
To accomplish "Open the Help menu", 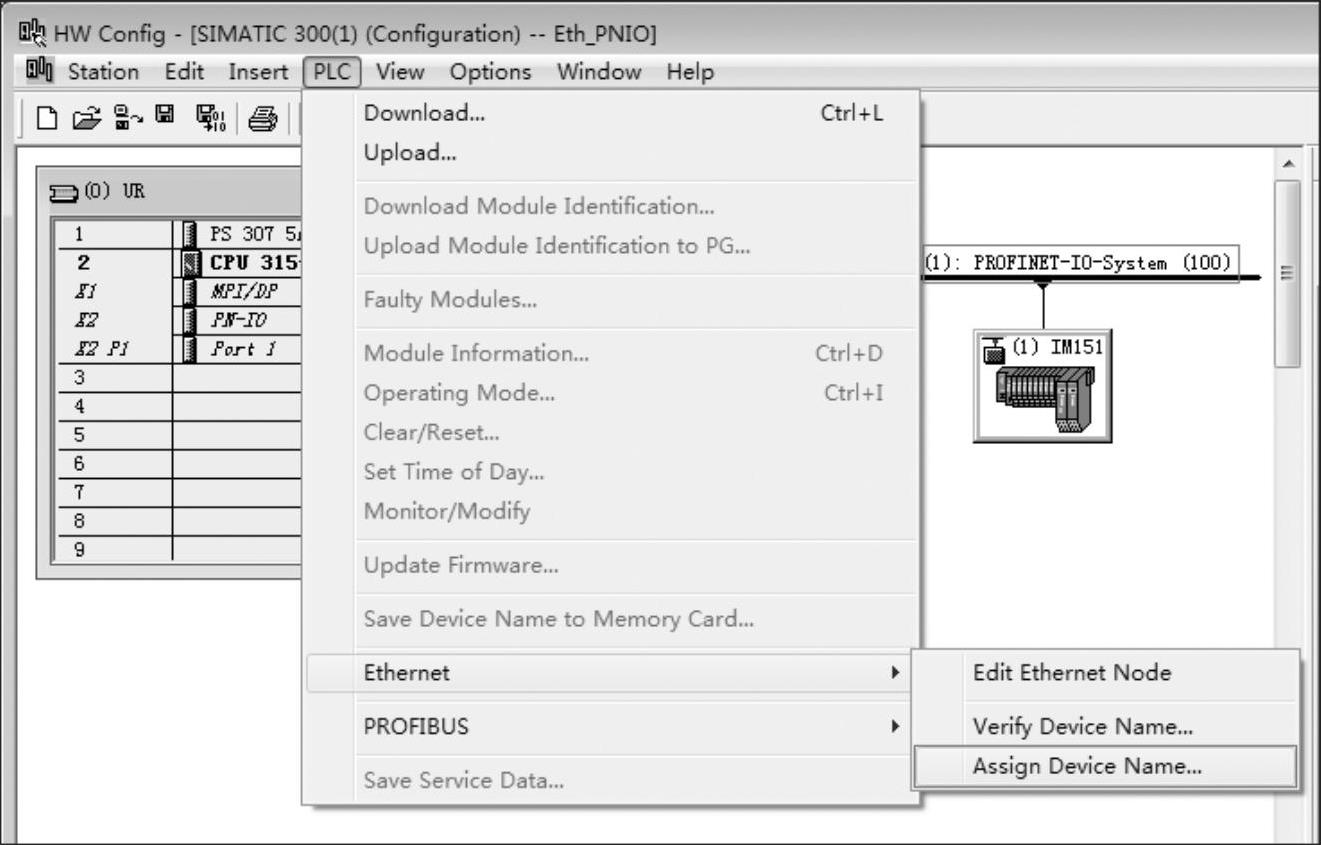I will 690,72.
